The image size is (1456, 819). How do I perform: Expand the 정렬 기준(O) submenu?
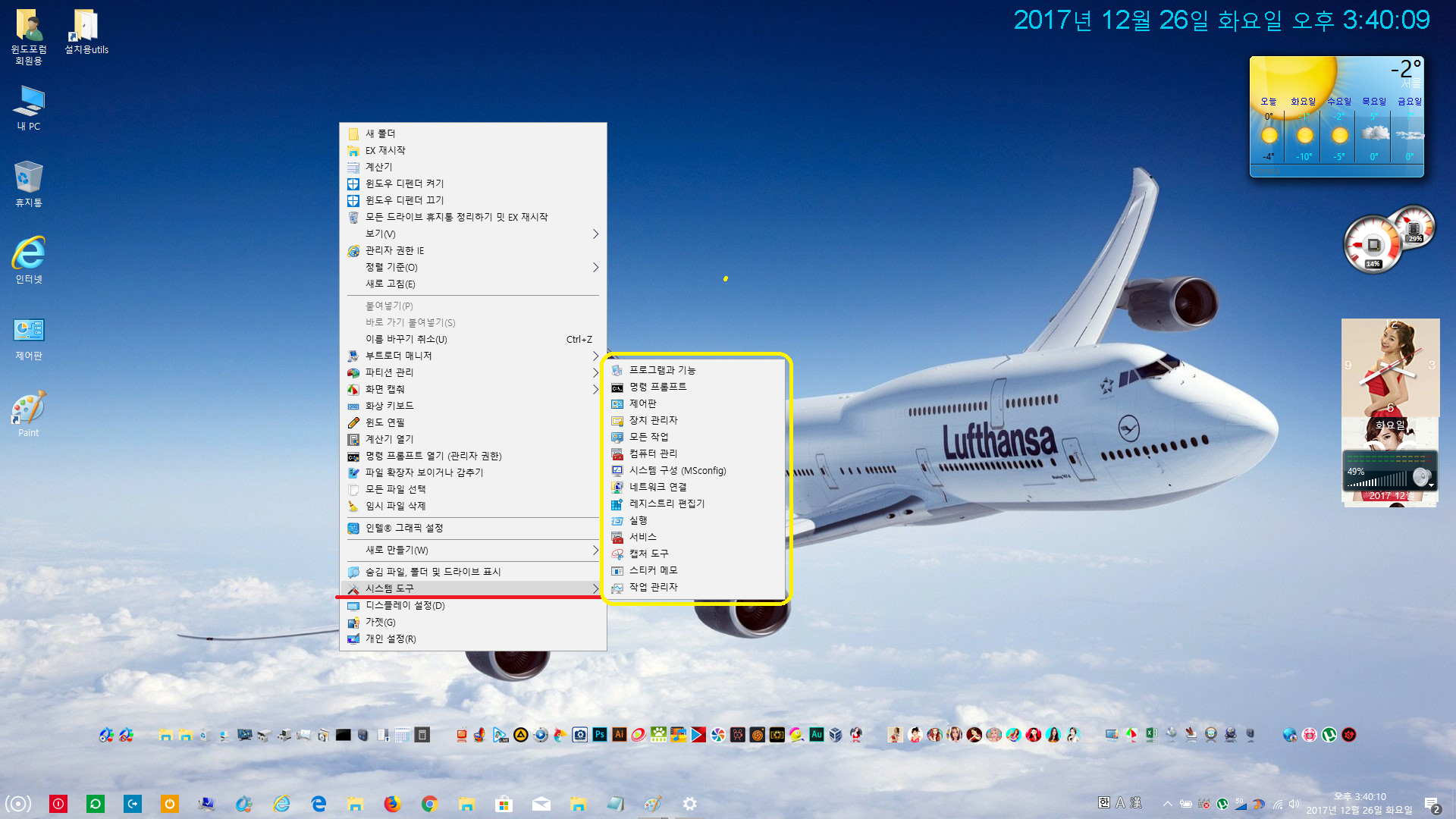[473, 267]
